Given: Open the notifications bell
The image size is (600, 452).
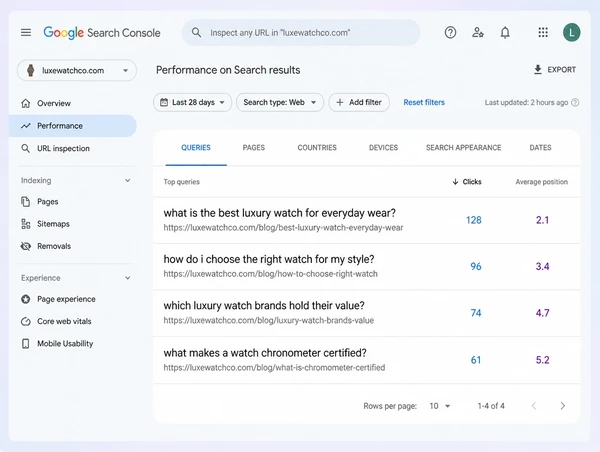Looking at the screenshot, I should pos(505,33).
